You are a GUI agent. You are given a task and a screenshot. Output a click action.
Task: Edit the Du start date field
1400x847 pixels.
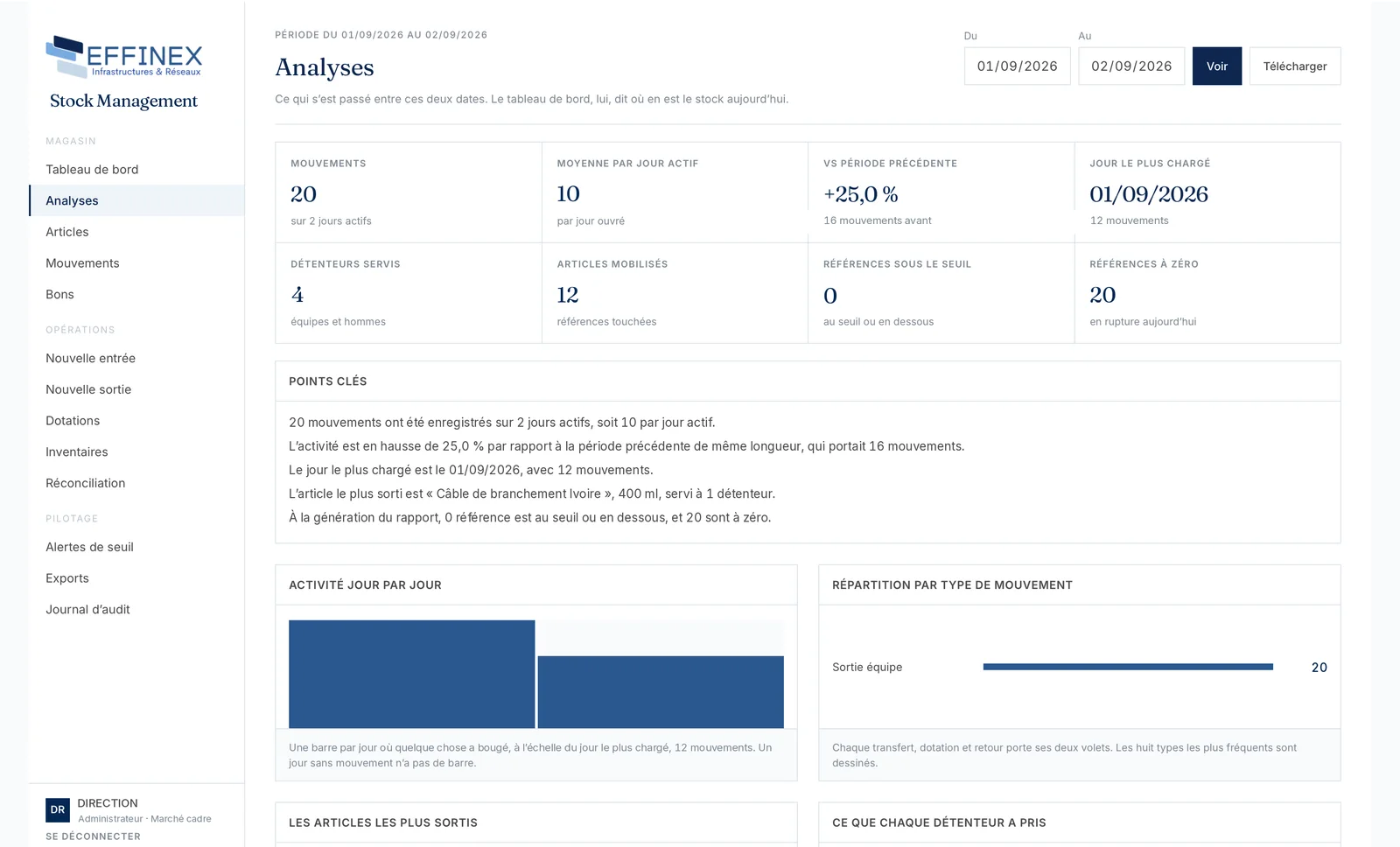click(x=1017, y=66)
